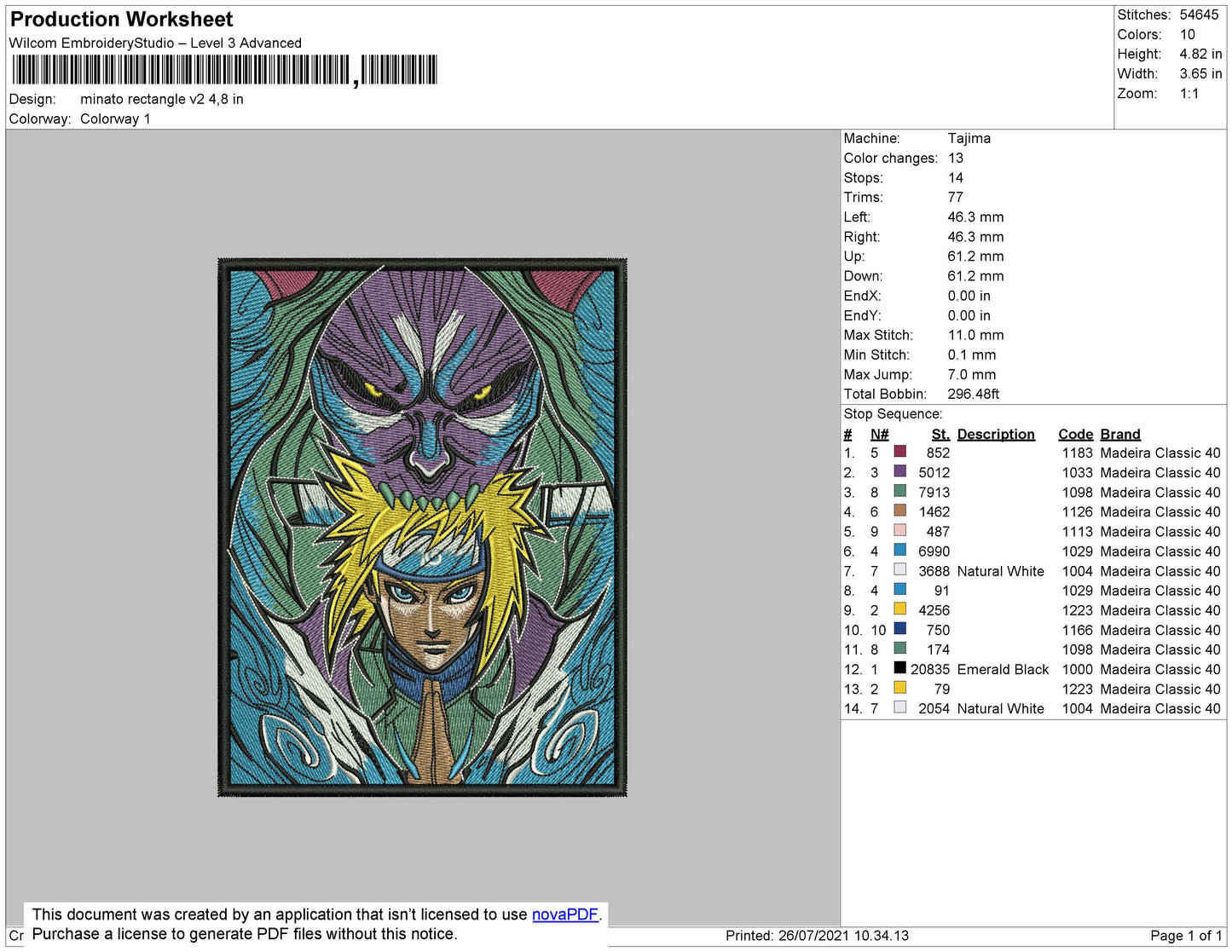This screenshot has height=952, width=1232.
Task: Click the Height value '4.82 in'
Action: coord(1200,55)
